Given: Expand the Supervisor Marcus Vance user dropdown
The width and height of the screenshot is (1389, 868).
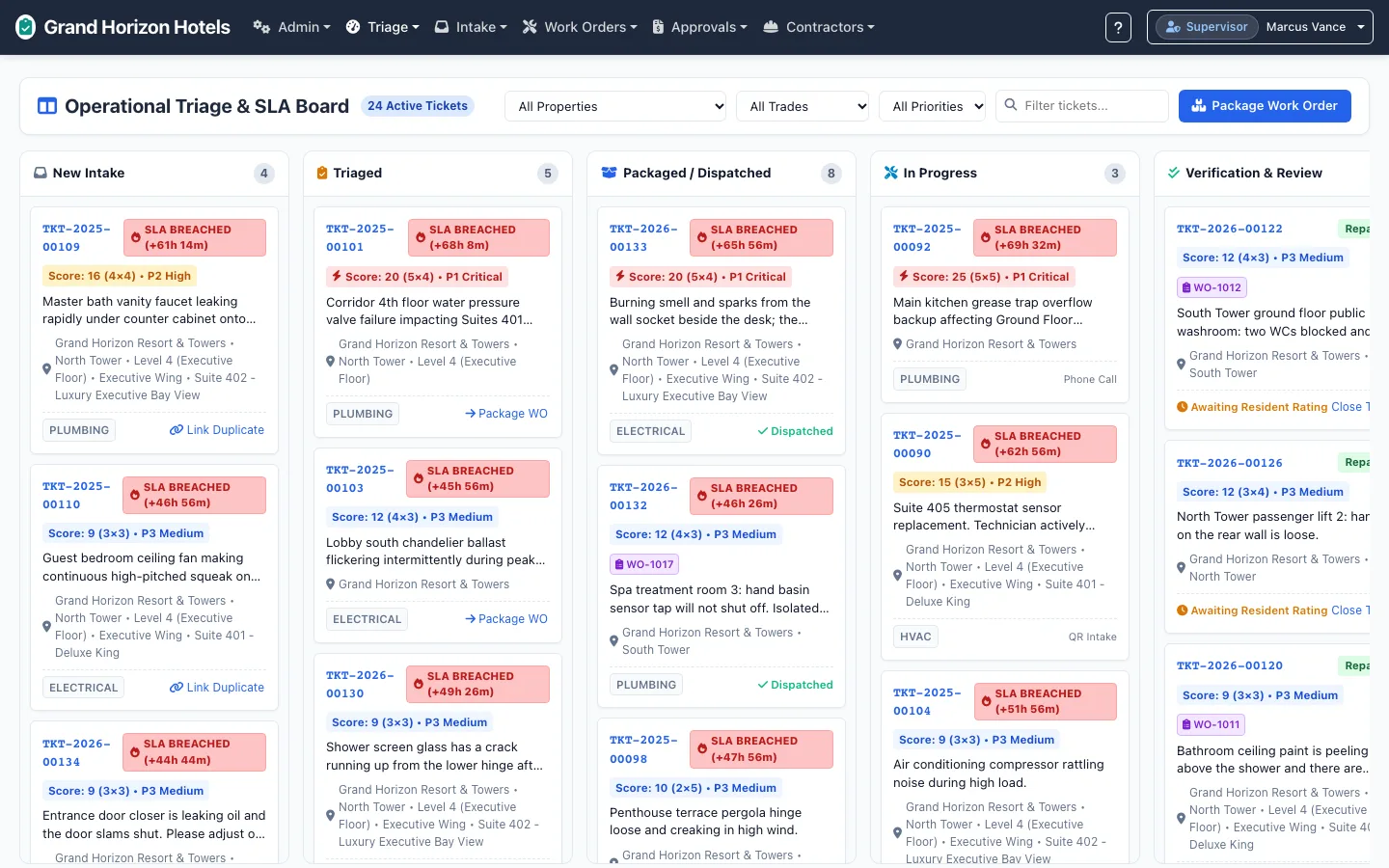Looking at the screenshot, I should pyautogui.click(x=1260, y=27).
